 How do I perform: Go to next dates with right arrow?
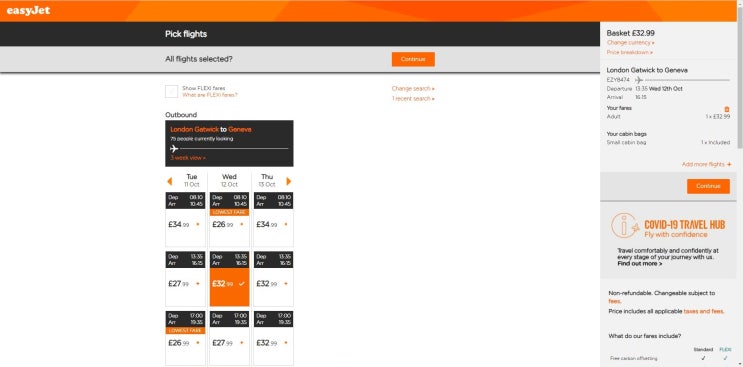(x=289, y=181)
